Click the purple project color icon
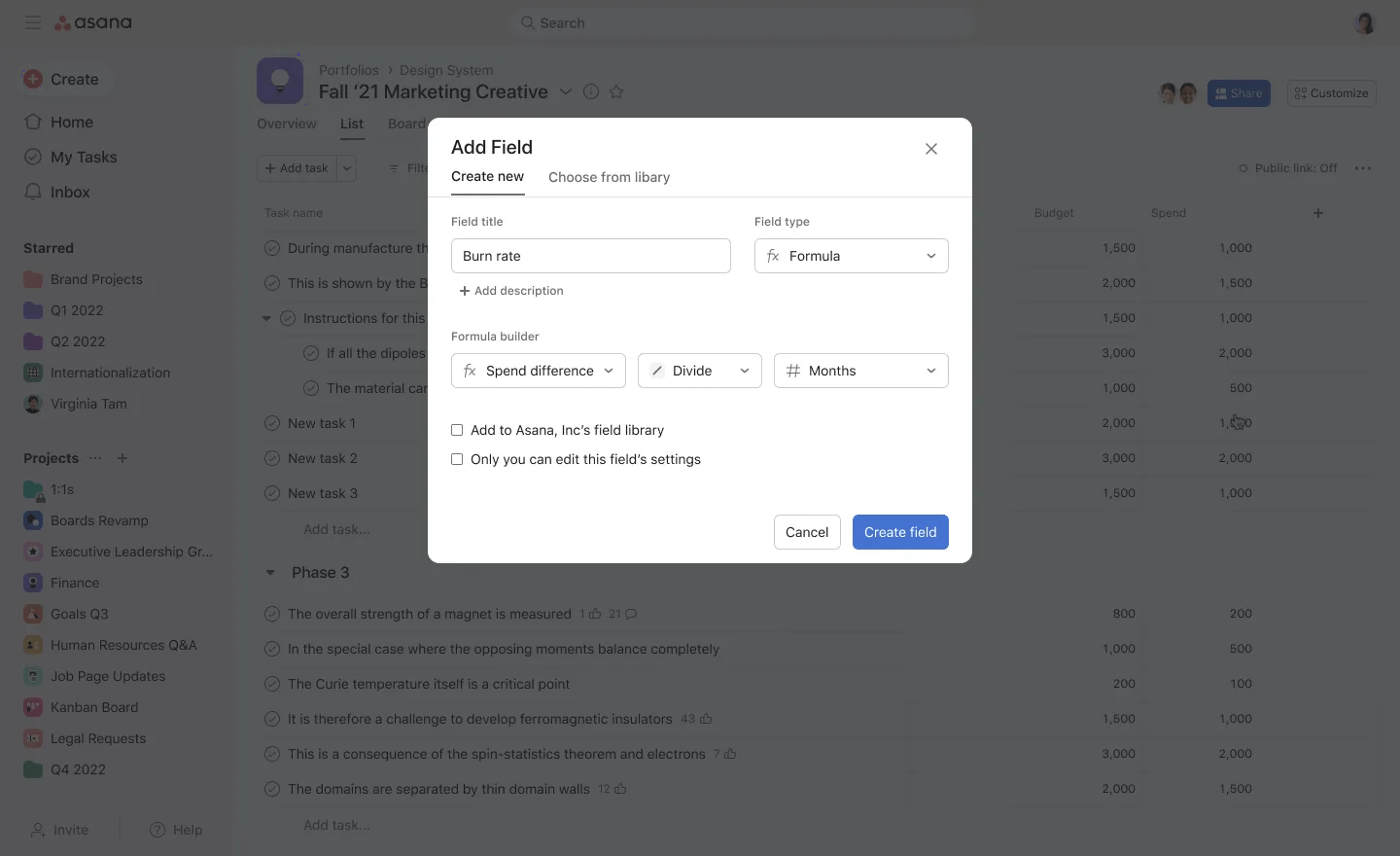Viewport: 1400px width, 856px height. [280, 81]
